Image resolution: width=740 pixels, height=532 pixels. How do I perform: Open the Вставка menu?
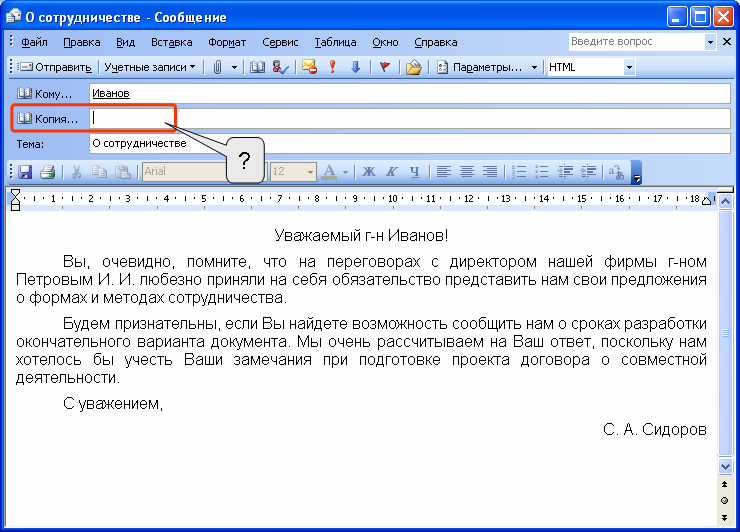[171, 42]
